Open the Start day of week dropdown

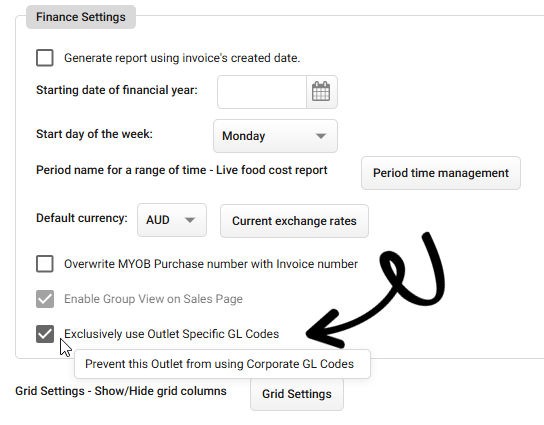275,136
